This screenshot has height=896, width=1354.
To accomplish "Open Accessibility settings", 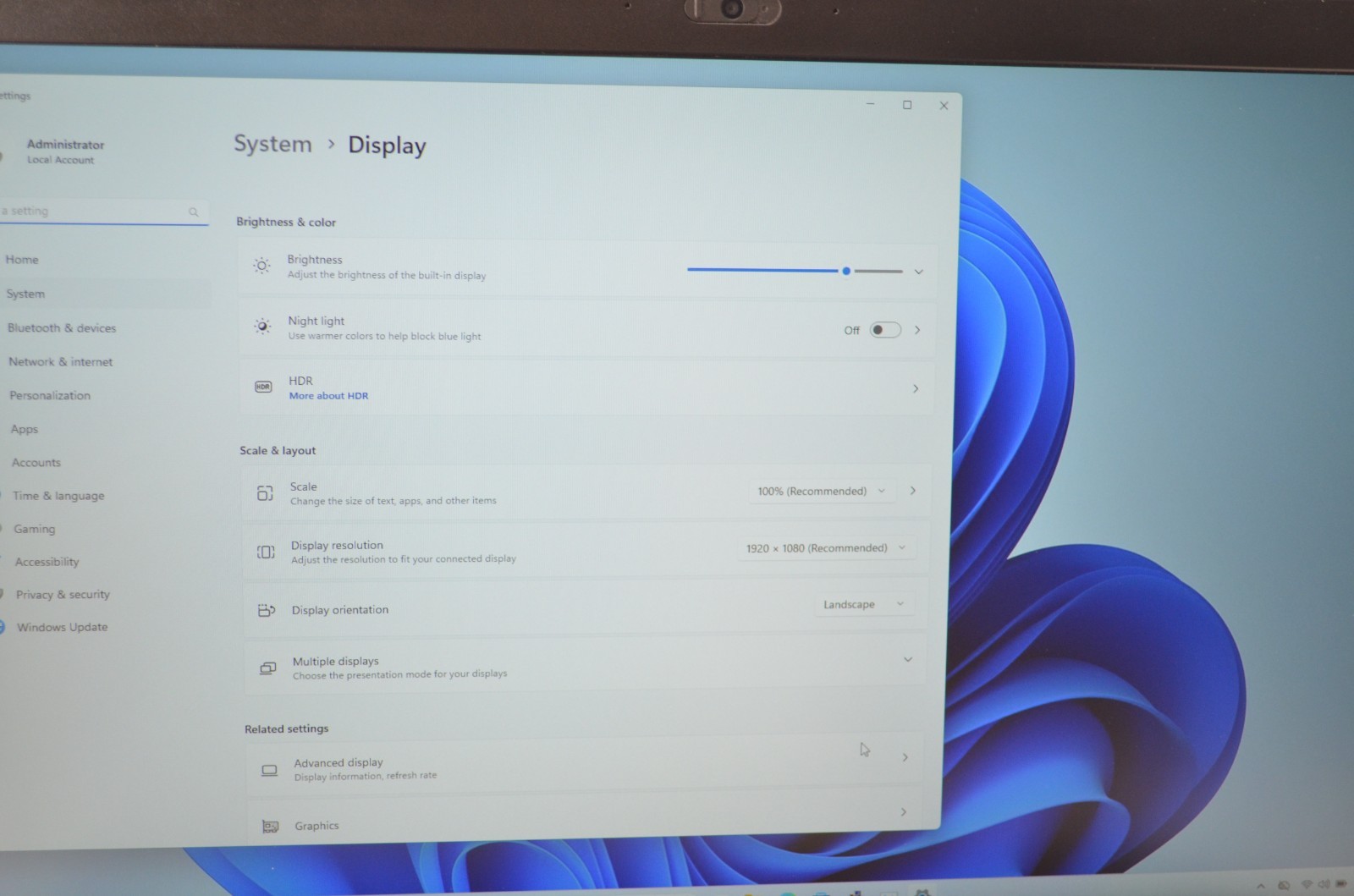I will pos(47,562).
